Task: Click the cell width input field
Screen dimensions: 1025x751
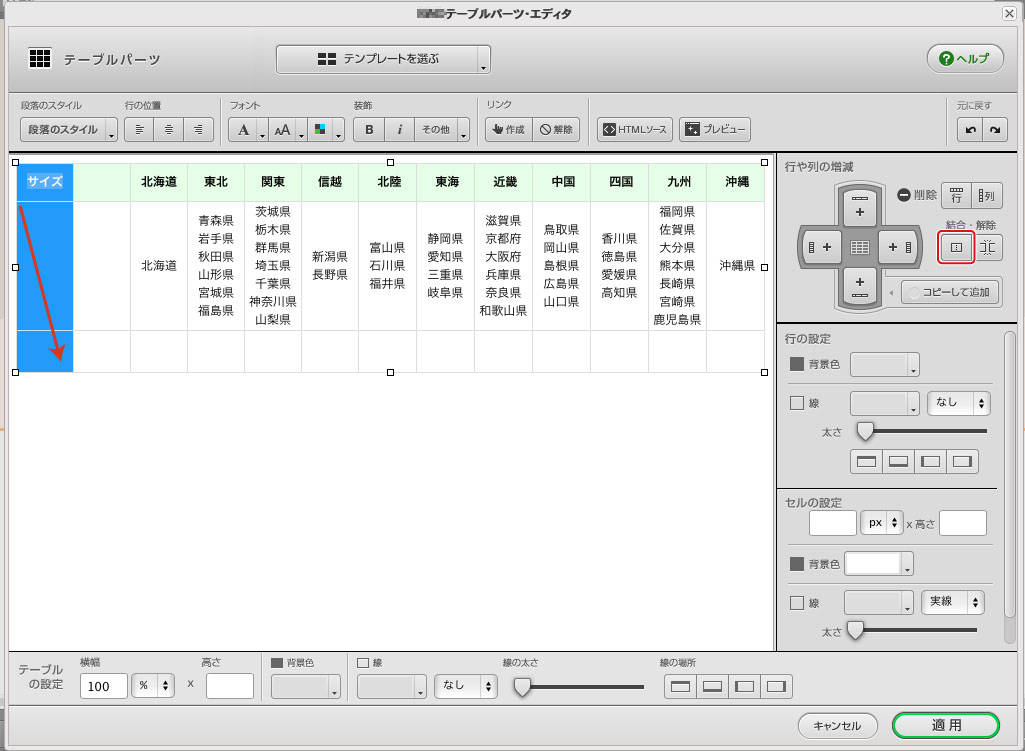Action: click(x=832, y=523)
